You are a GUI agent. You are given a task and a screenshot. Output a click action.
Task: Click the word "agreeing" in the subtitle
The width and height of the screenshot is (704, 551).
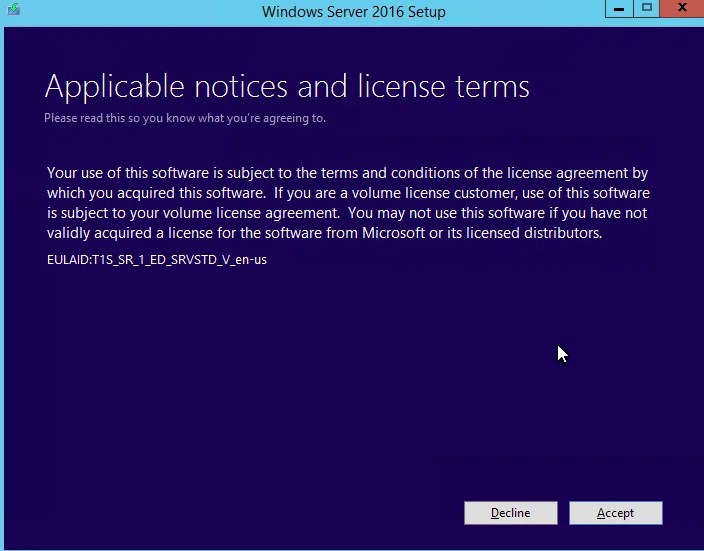coord(285,119)
